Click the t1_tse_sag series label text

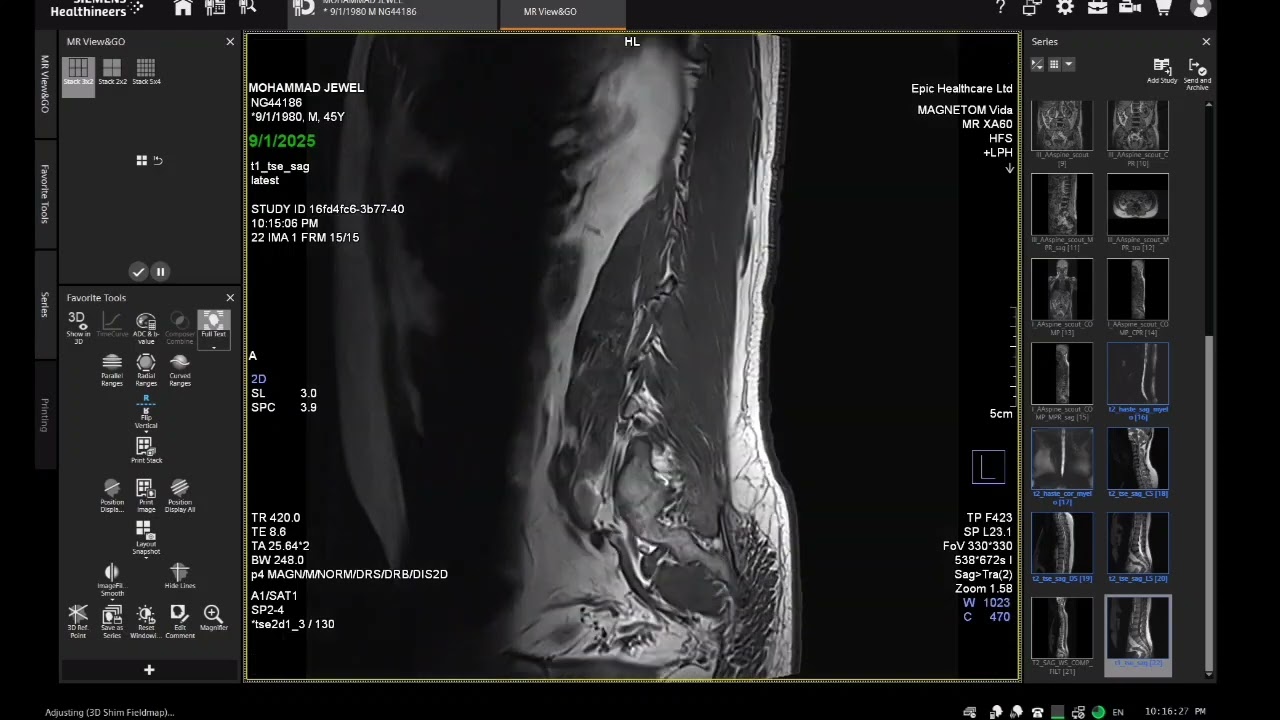280,167
